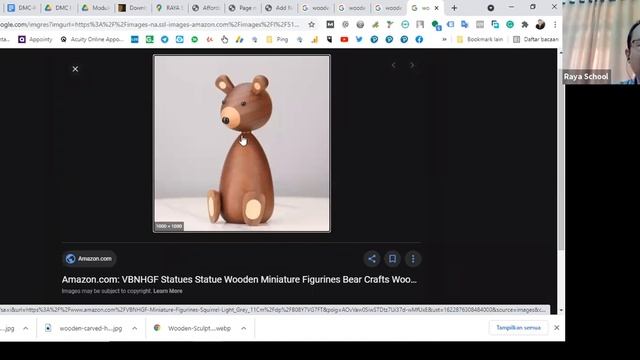The width and height of the screenshot is (640, 360).
Task: Close the downloads bar
Action: (556, 328)
